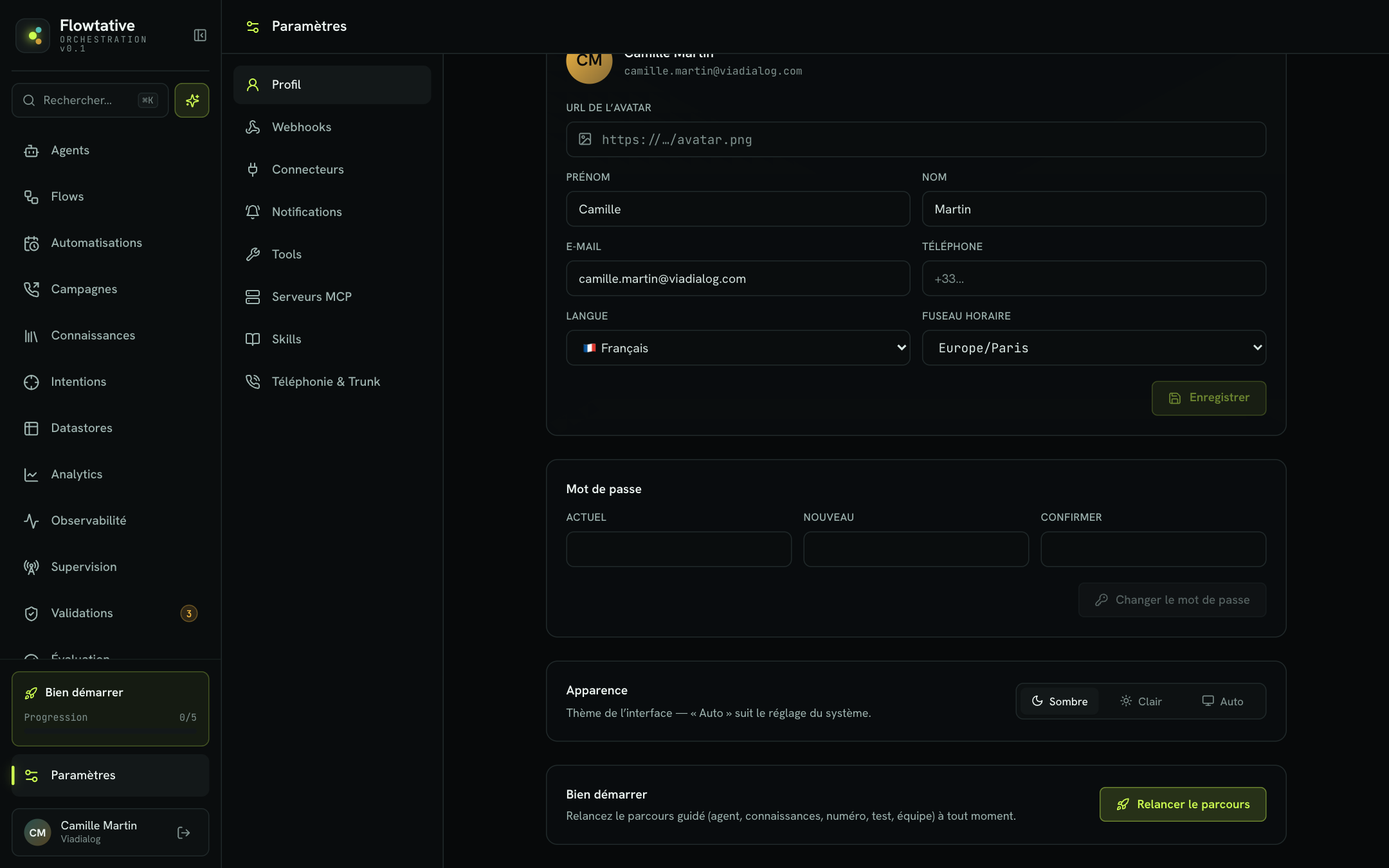The image size is (1389, 868).
Task: Open Intentions section
Action: pos(110,382)
